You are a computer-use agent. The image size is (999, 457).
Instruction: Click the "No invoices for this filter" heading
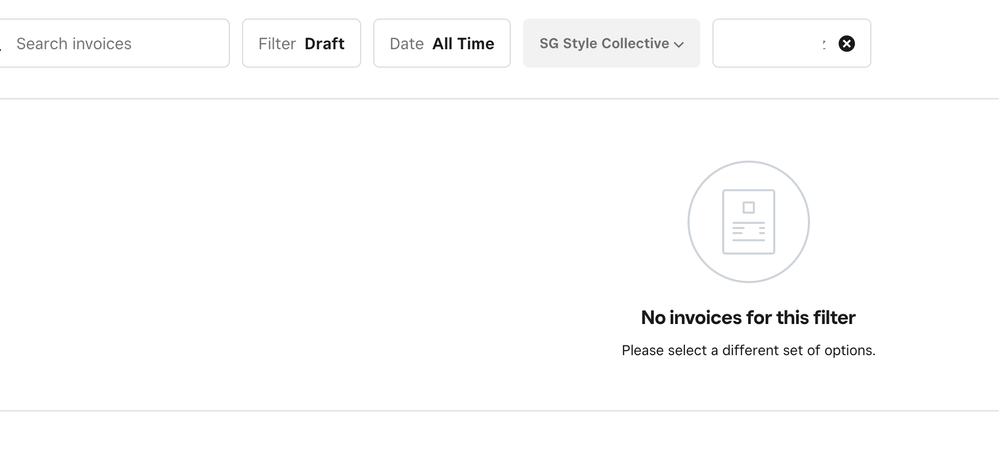pos(748,318)
